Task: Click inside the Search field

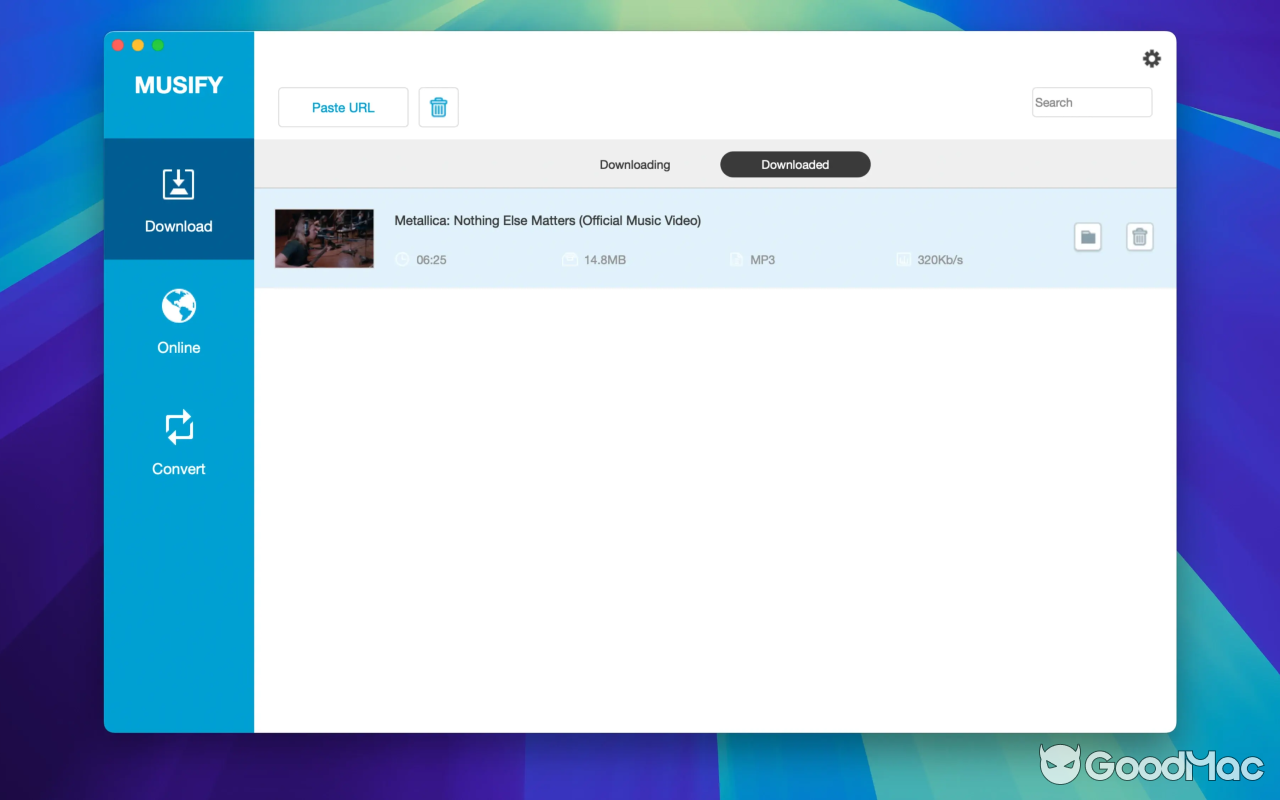Action: [1091, 101]
